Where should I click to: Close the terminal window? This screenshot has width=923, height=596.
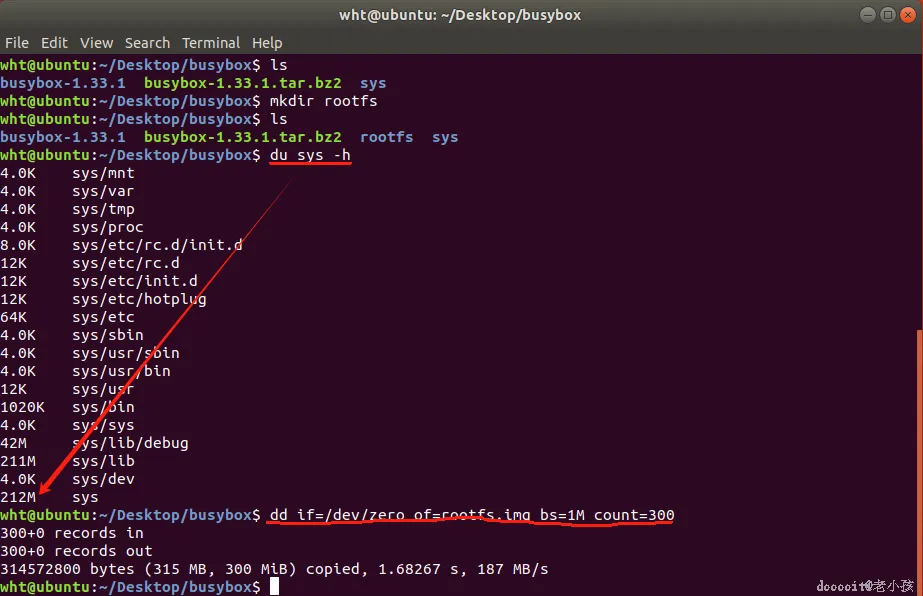[908, 15]
